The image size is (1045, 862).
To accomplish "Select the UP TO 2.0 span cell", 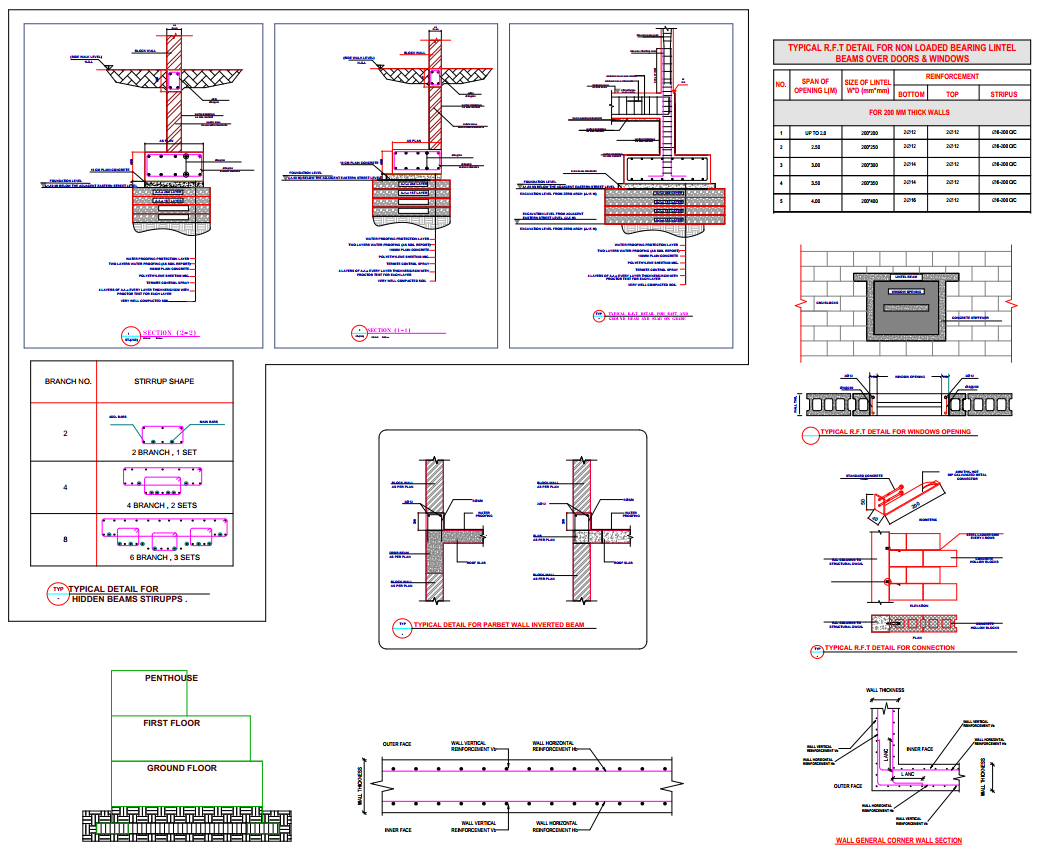I will point(815,133).
